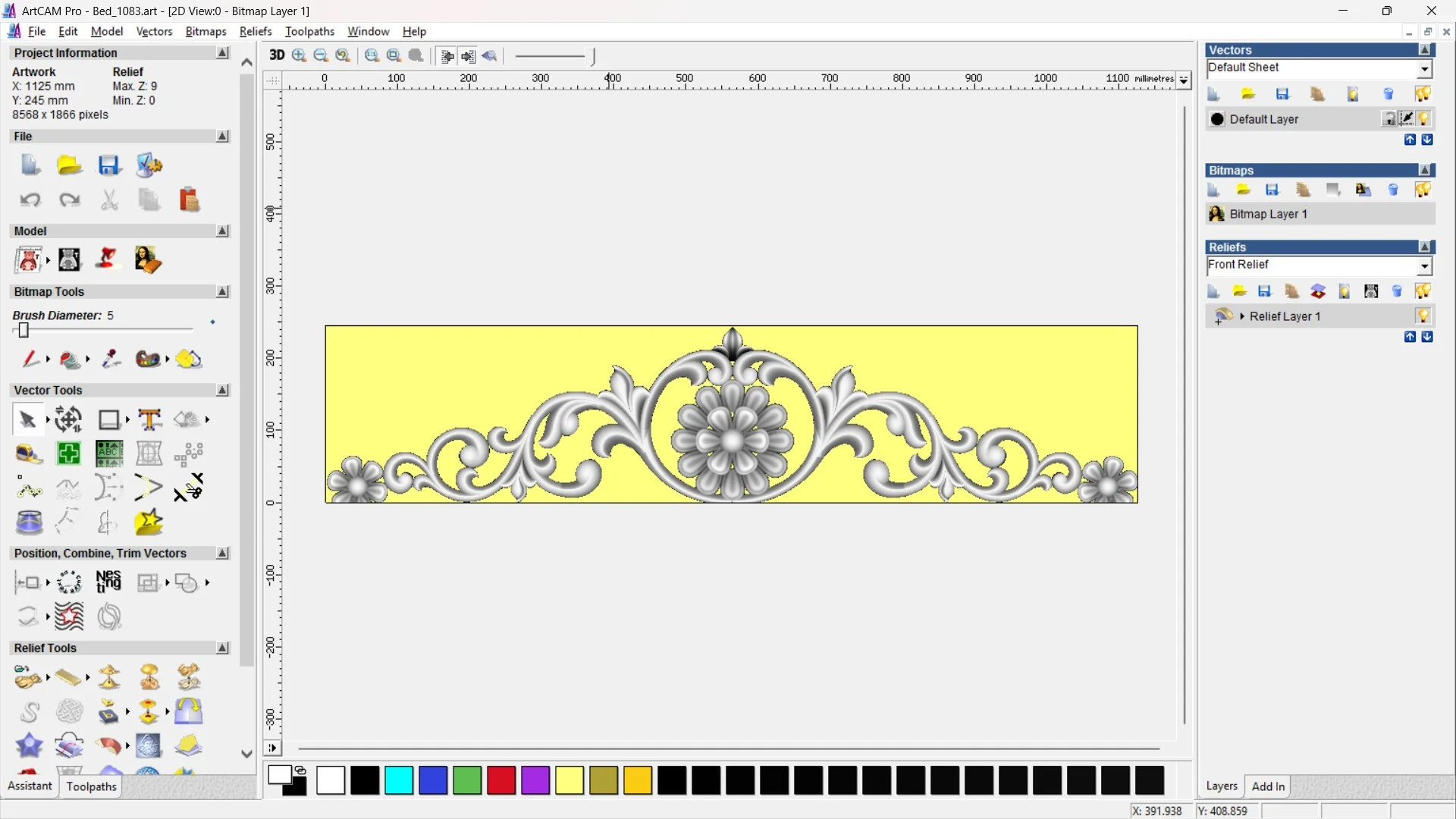1456x819 pixels.
Task: Select the Create Vector Text tool
Action: point(149,419)
